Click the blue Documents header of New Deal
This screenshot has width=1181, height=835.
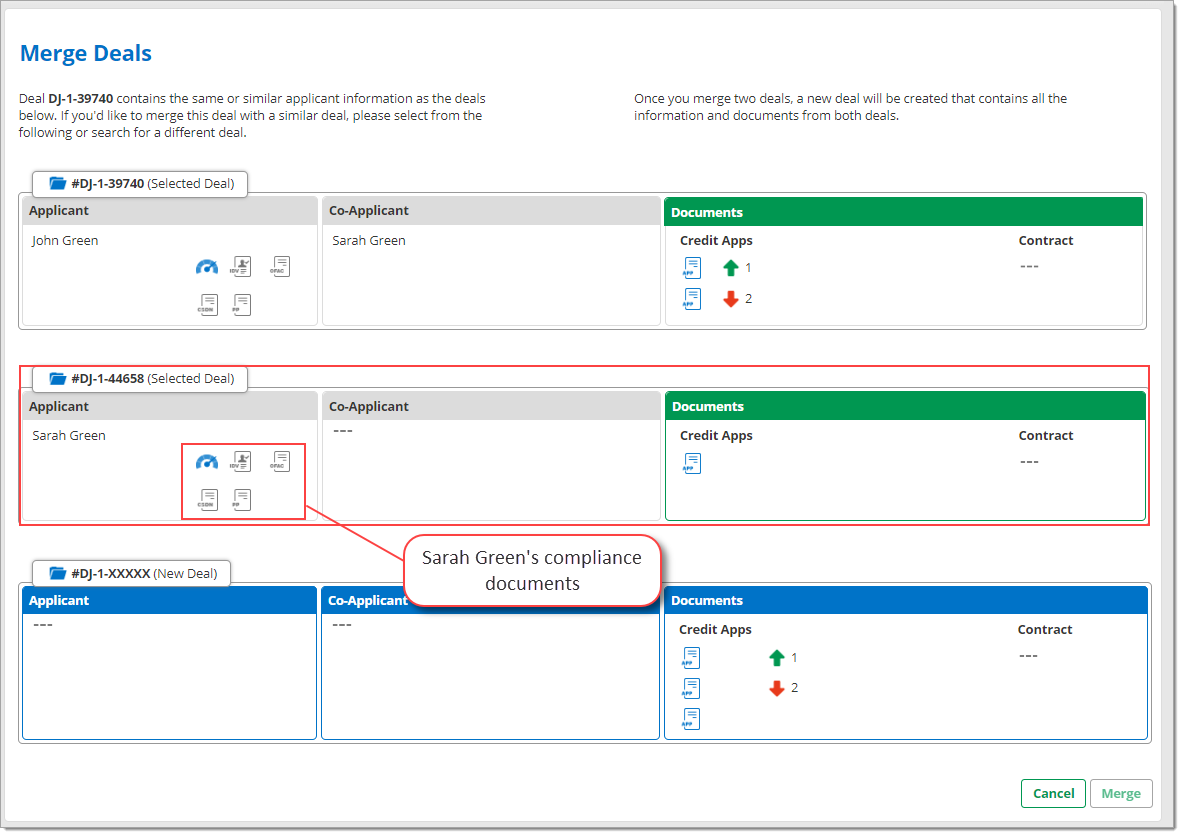pyautogui.click(x=905, y=600)
